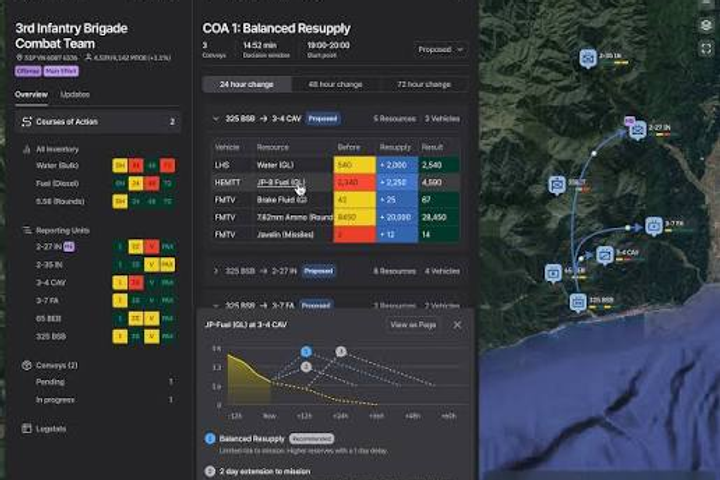This screenshot has height=480, width=720.
Task: Click the gray marker 2 on fuel chart
Action: pyautogui.click(x=306, y=367)
